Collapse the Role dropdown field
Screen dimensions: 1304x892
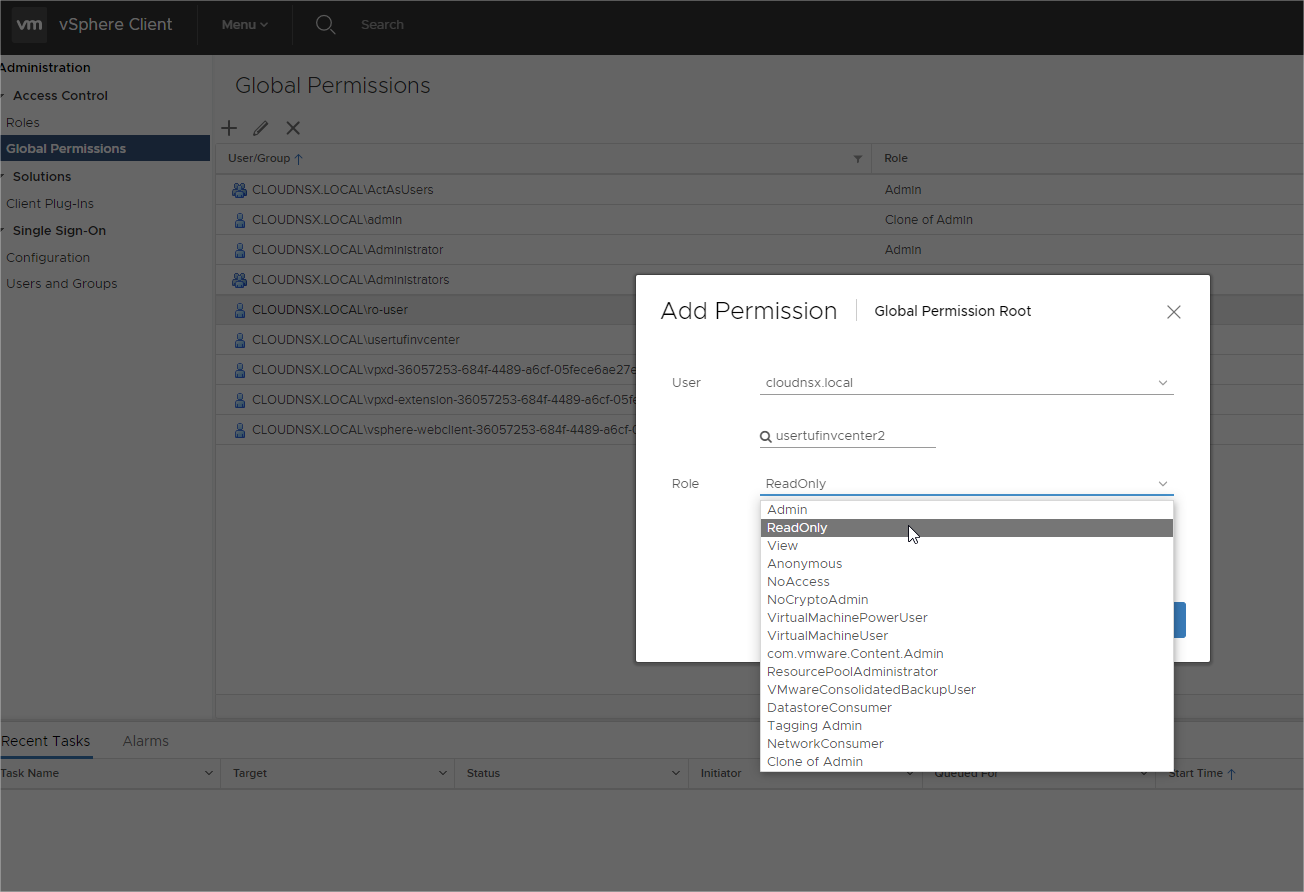click(x=966, y=484)
